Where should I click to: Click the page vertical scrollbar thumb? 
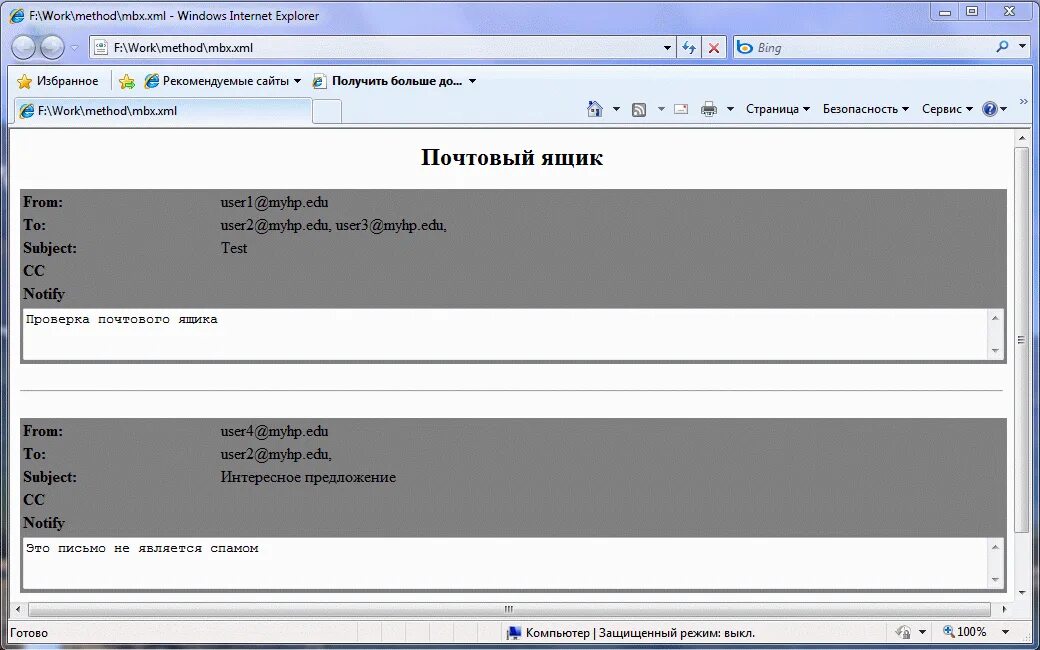coord(1021,339)
